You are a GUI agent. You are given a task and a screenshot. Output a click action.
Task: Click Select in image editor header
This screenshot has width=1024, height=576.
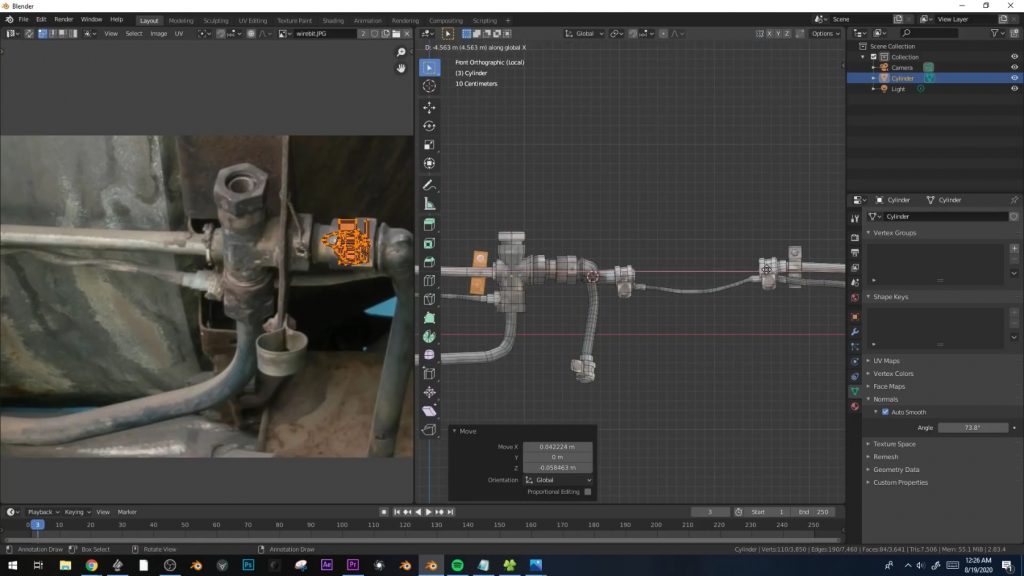(134, 33)
